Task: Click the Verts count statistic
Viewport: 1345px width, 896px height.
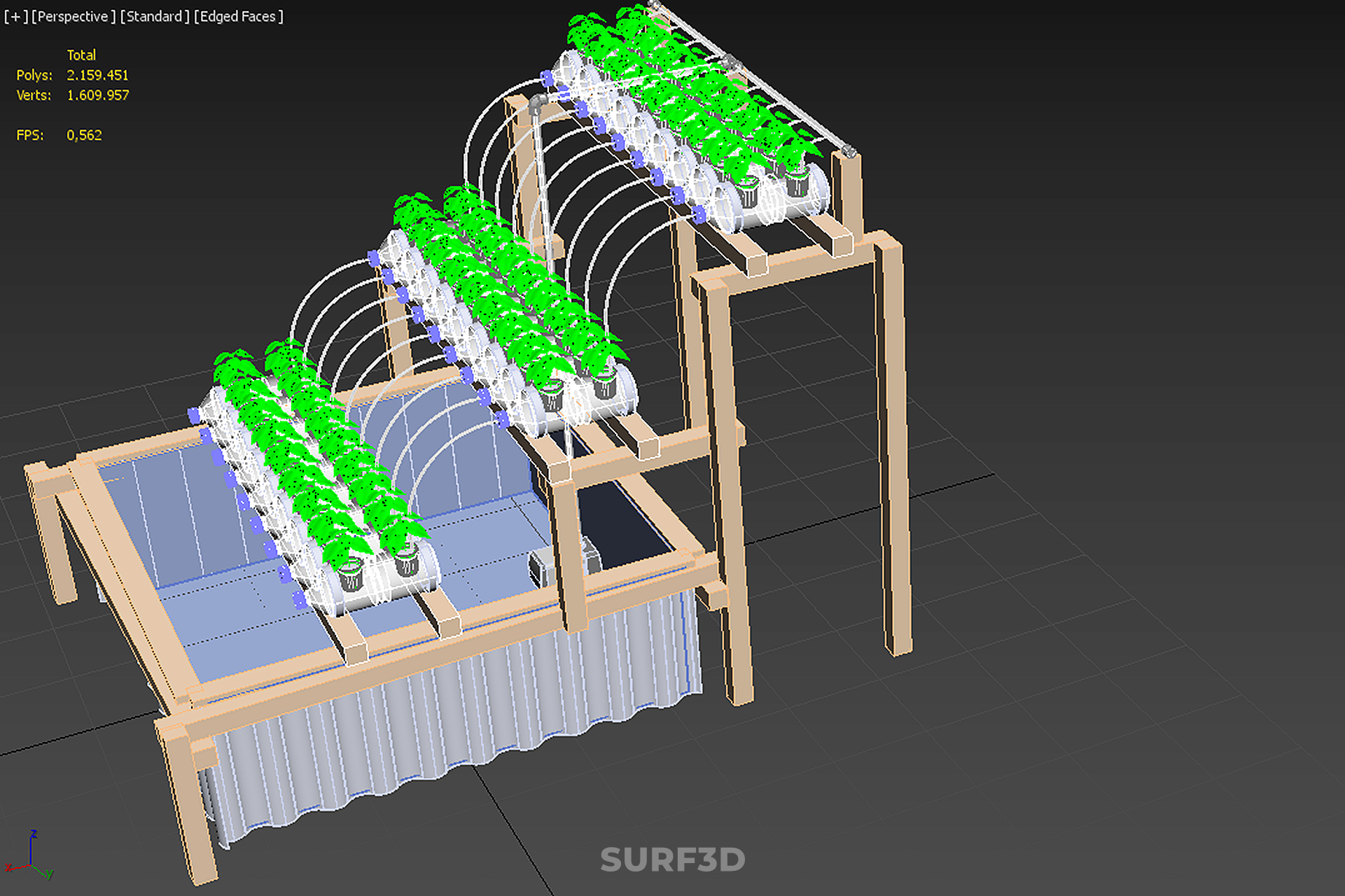Action: 97,95
